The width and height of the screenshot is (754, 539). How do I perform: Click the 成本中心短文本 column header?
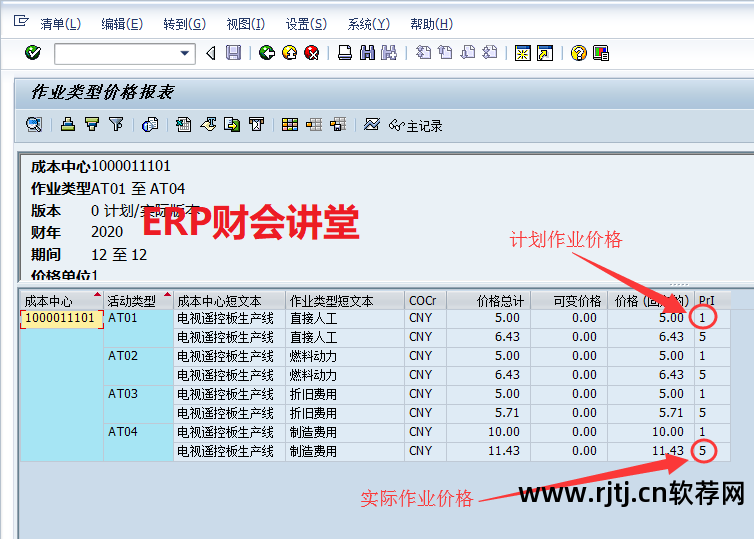click(x=229, y=301)
